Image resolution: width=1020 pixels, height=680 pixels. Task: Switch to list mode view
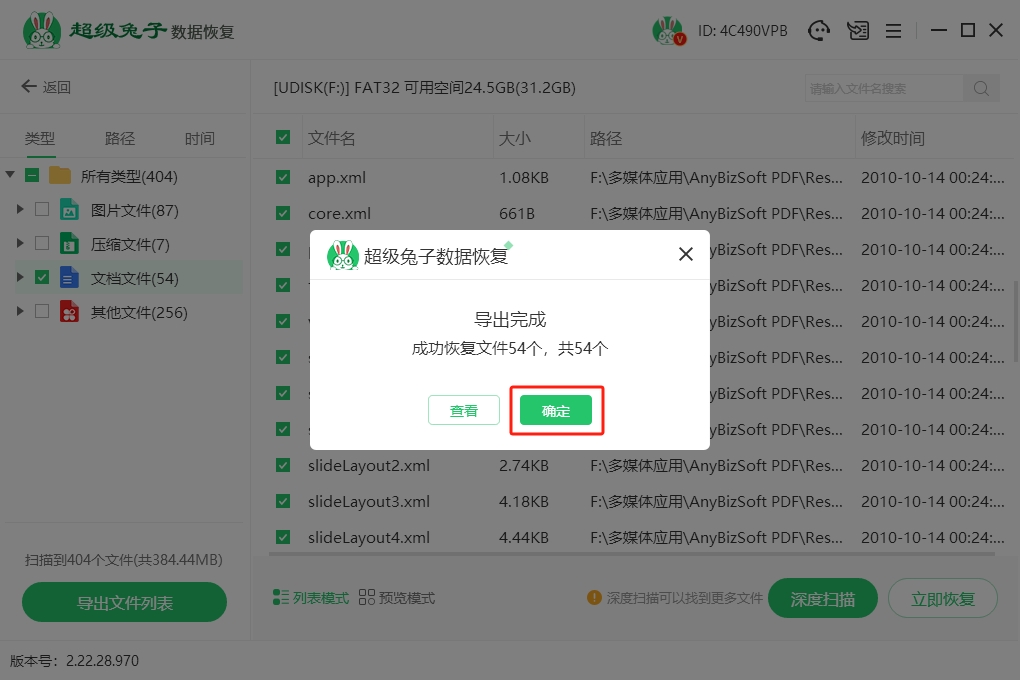click(x=311, y=598)
